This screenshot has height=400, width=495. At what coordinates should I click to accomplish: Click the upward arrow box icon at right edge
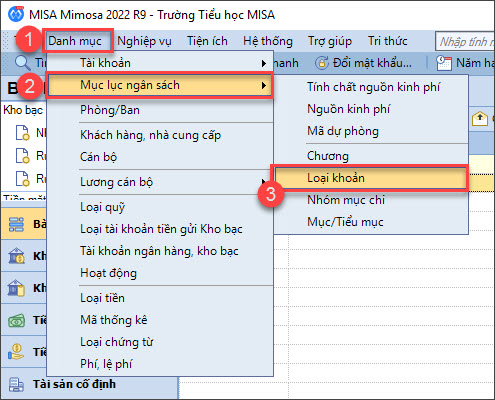(x=480, y=118)
